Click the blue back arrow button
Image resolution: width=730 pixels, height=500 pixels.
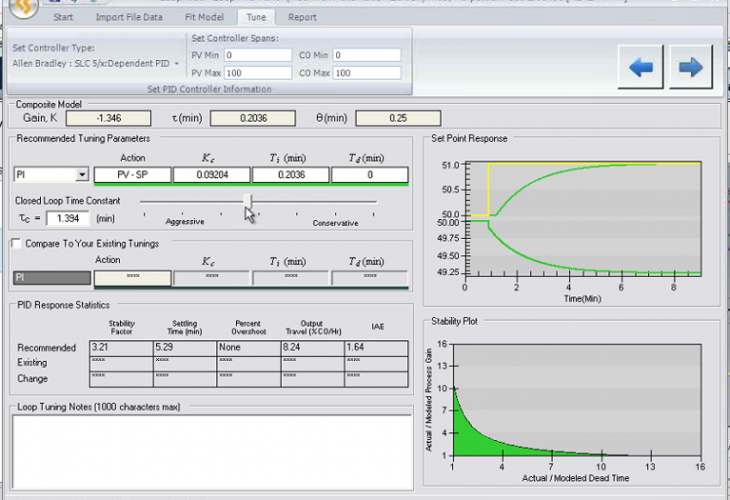(641, 67)
